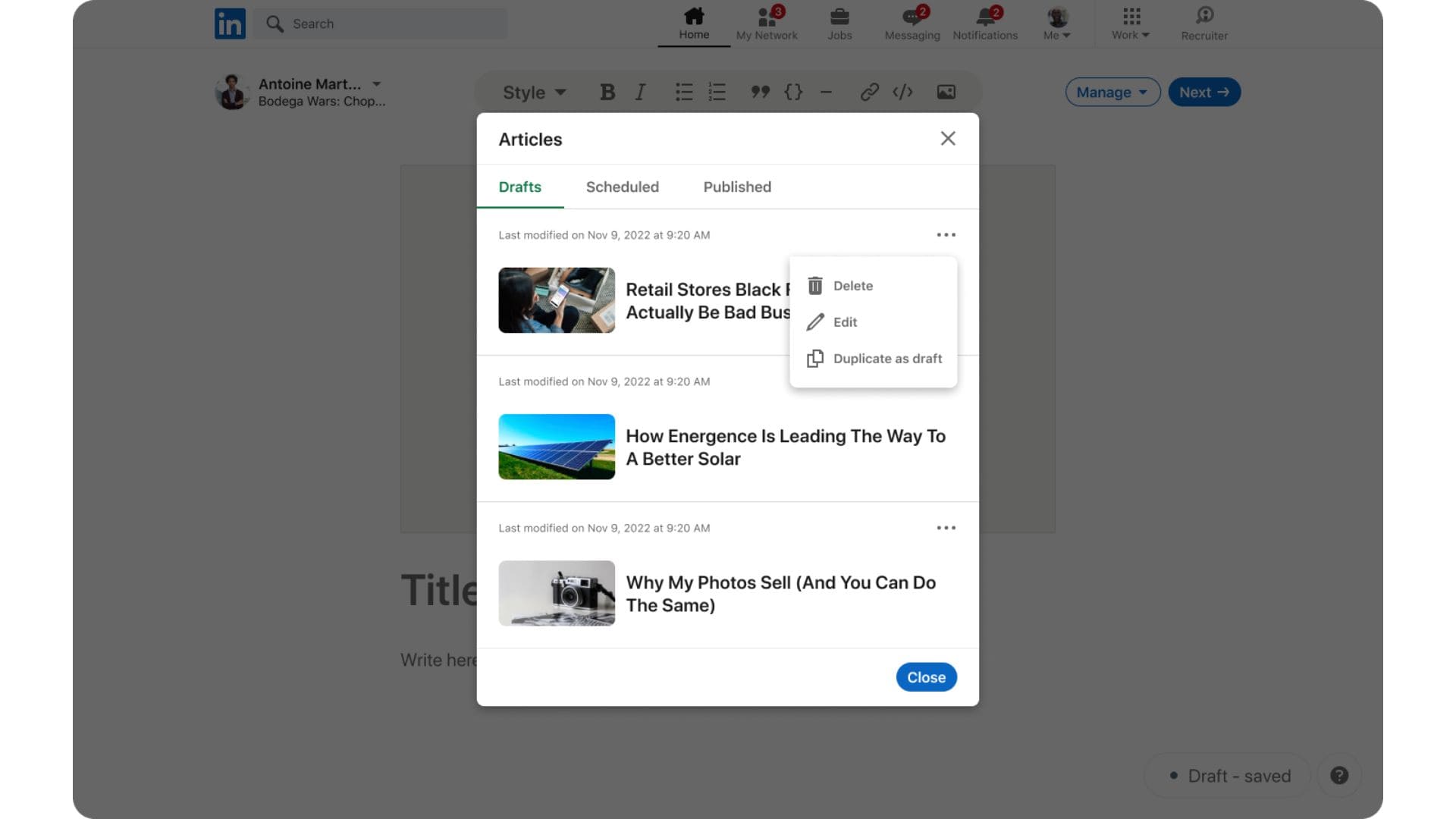Toggle italic text formatting
This screenshot has width=1456, height=819.
click(640, 93)
